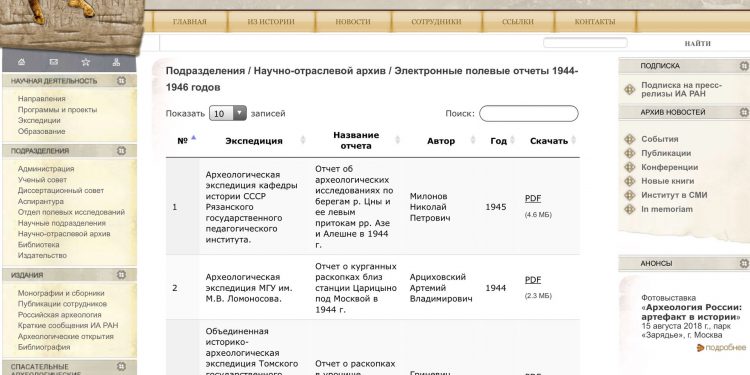750x375 pixels.
Task: Open the Отдел полевых исследований link
Action: coord(71,212)
